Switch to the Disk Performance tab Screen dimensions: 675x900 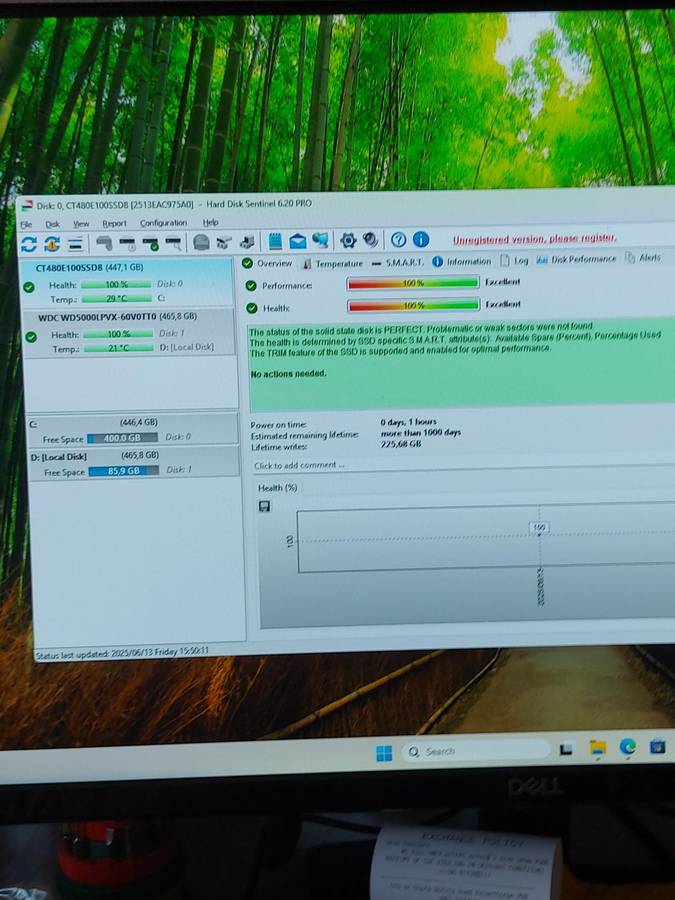[576, 259]
